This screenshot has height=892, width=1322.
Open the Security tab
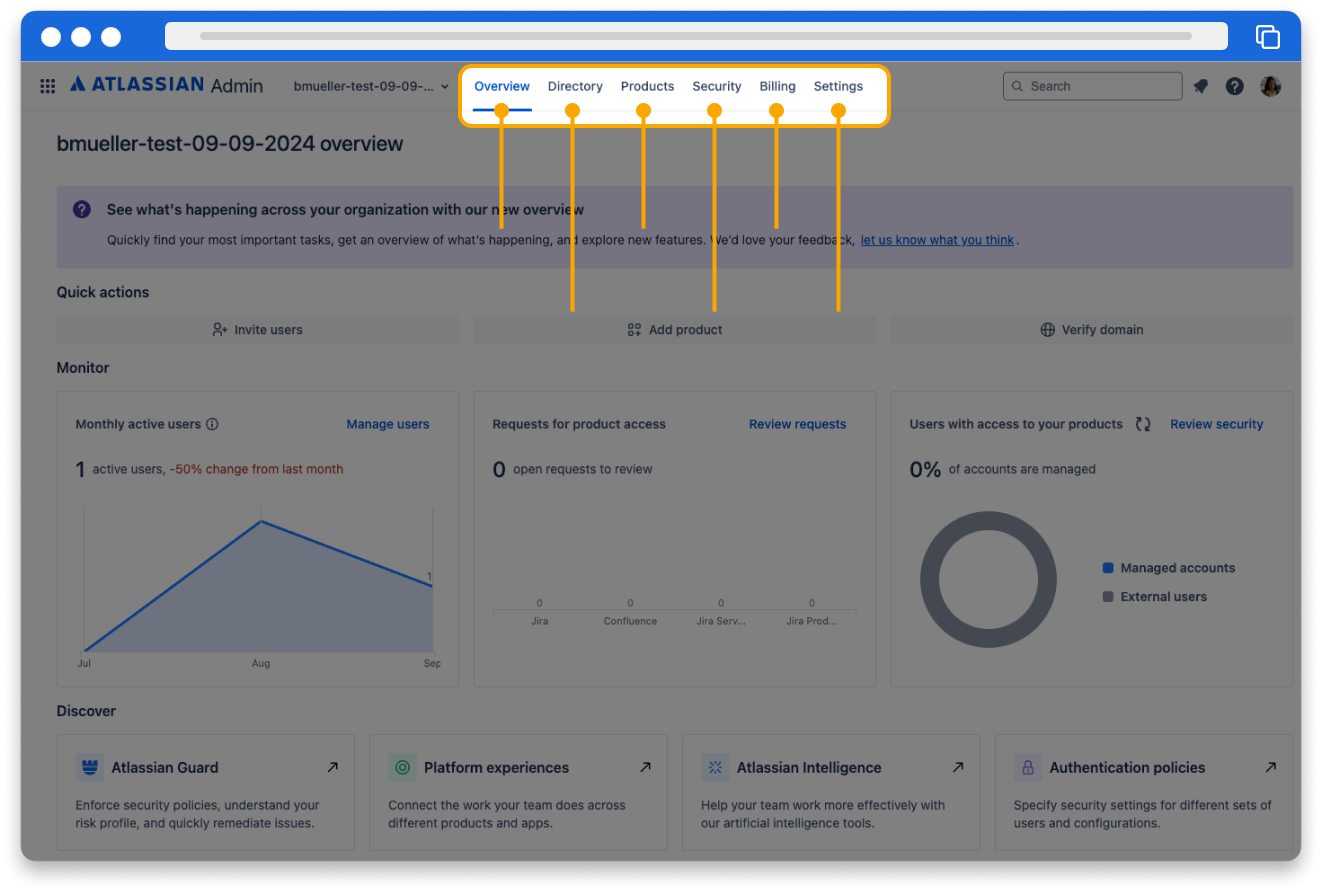pos(717,86)
